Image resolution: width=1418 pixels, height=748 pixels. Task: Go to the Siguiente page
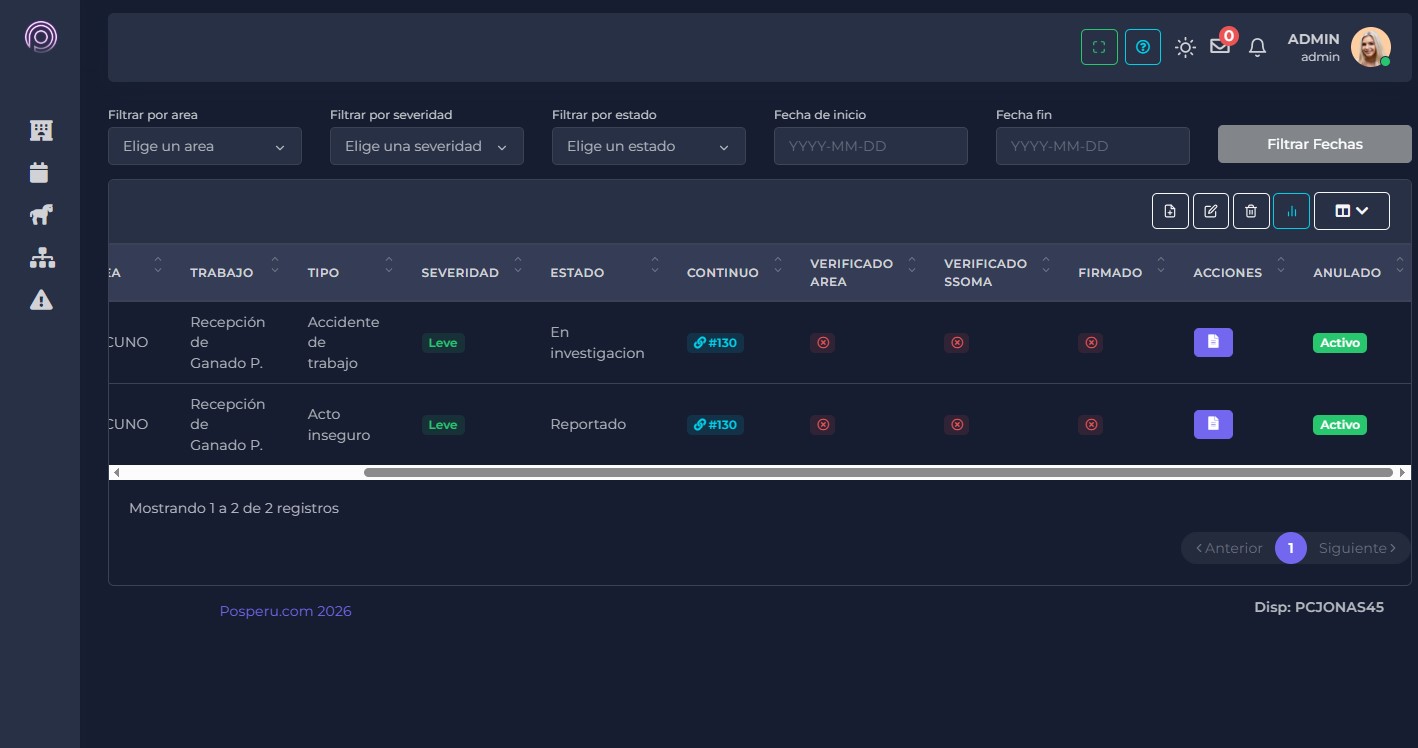(x=1358, y=548)
